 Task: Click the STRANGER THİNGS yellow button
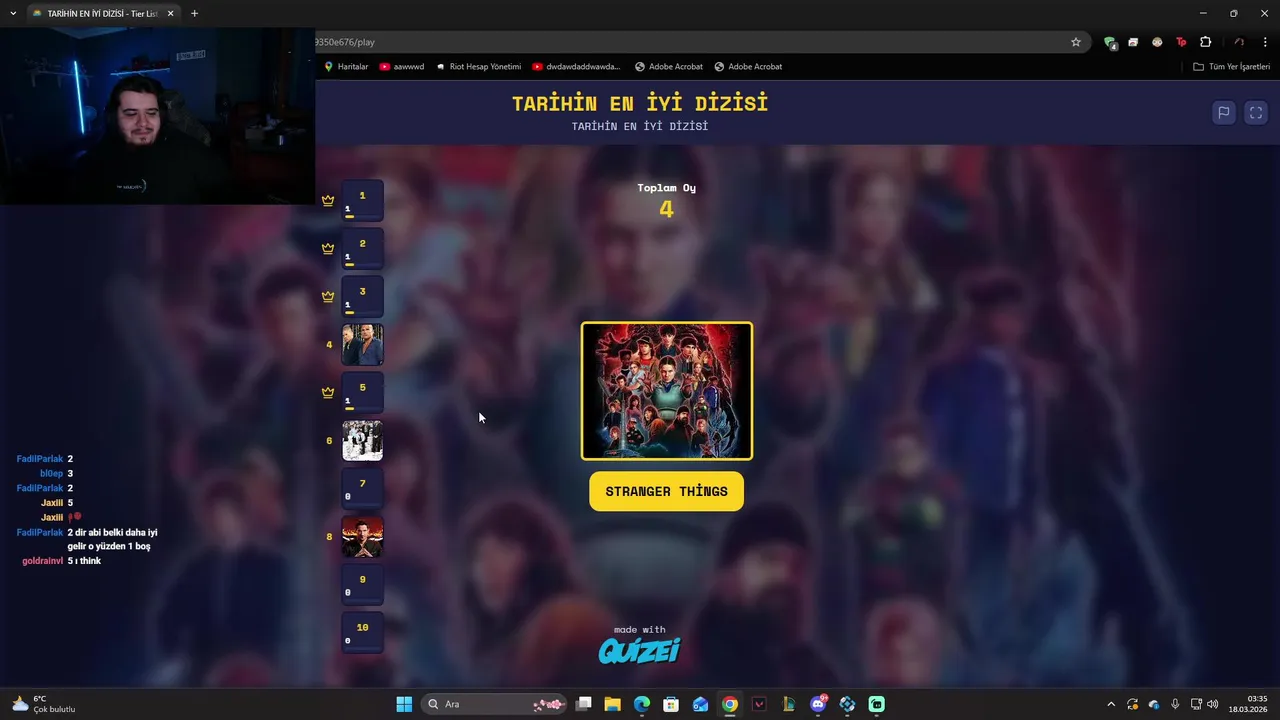(x=667, y=491)
